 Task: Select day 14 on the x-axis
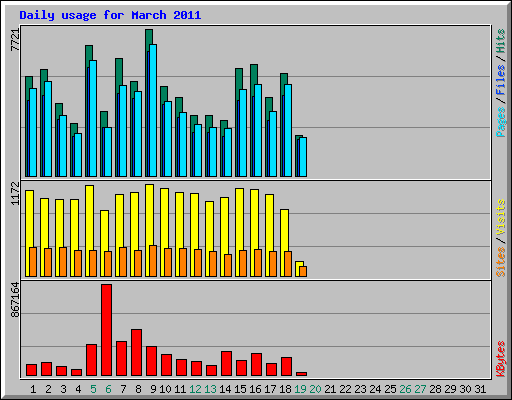coord(225,389)
